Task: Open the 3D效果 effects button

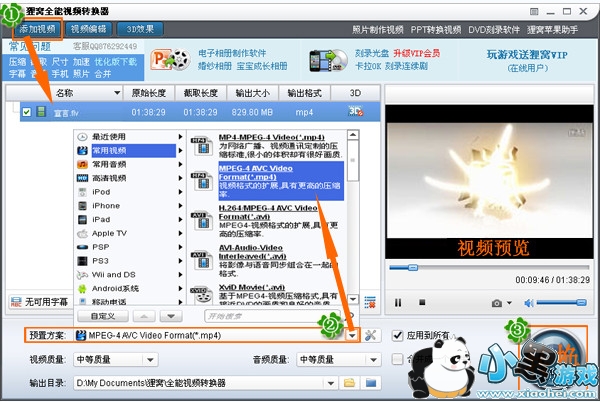Action: coord(140,29)
